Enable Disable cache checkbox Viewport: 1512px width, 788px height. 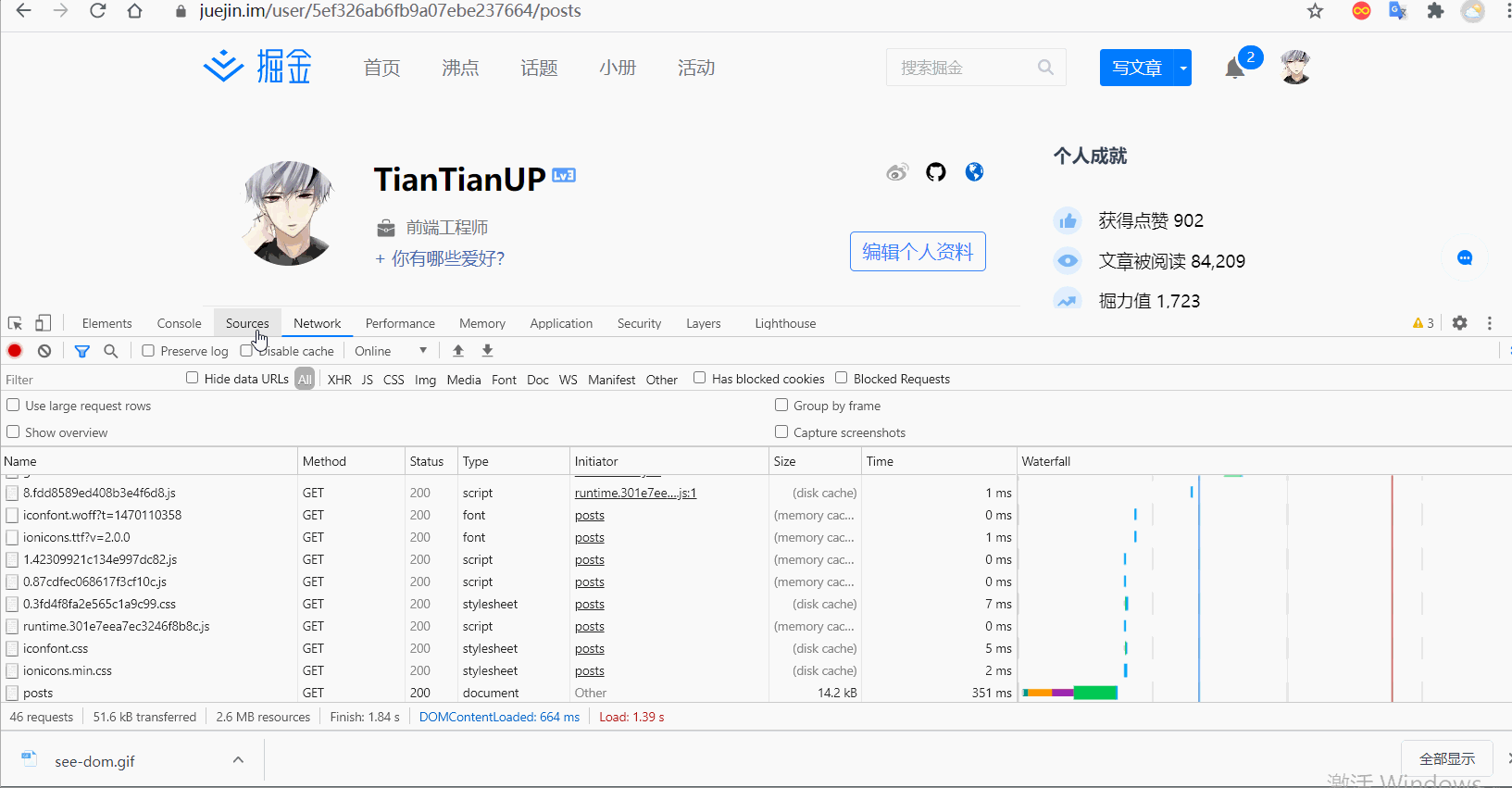(x=245, y=350)
